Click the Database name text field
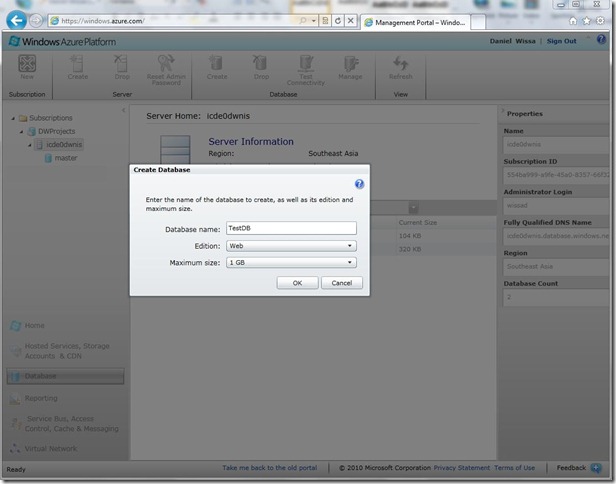616x484 pixels. 291,228
